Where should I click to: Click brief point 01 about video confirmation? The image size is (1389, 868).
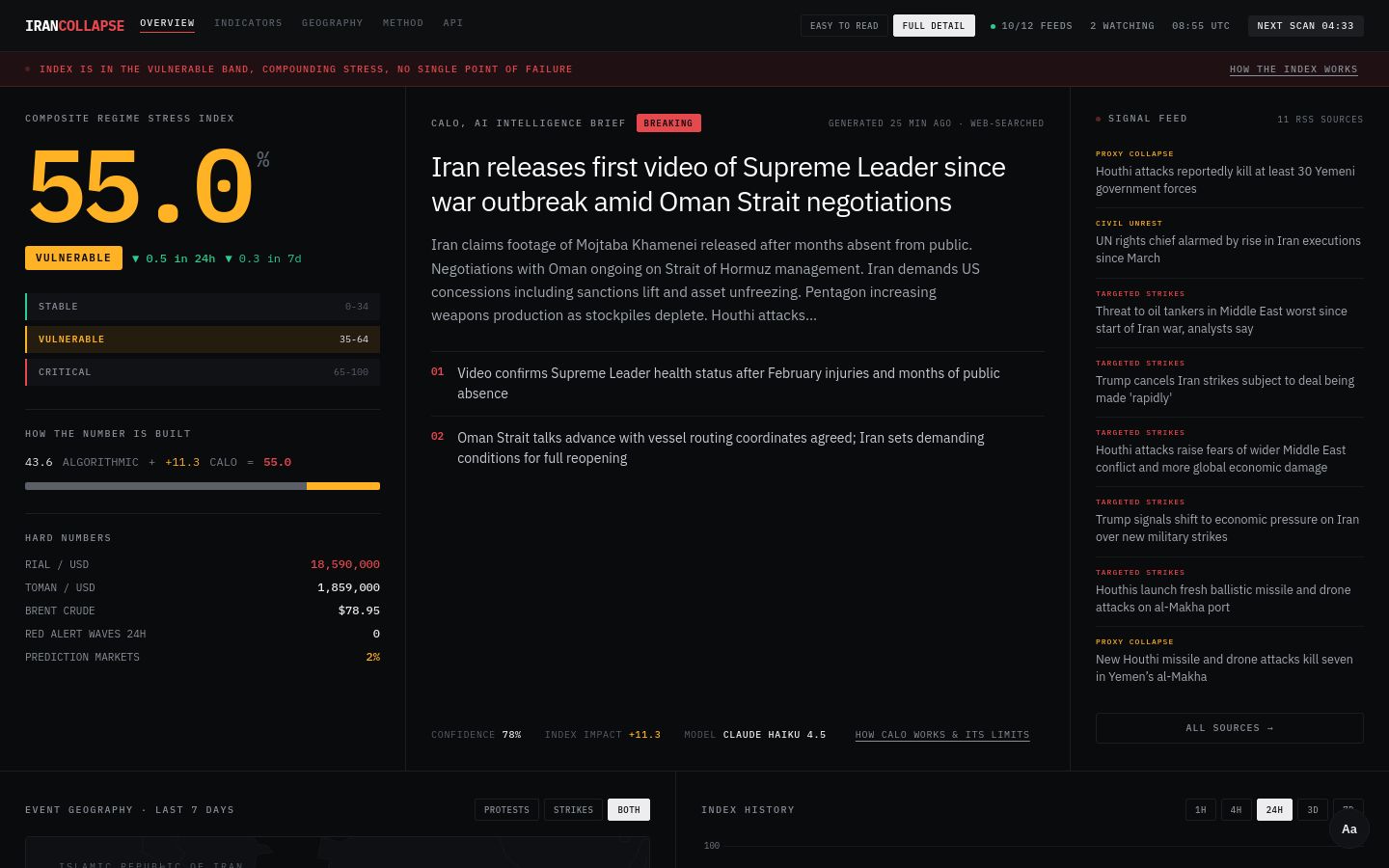738,383
